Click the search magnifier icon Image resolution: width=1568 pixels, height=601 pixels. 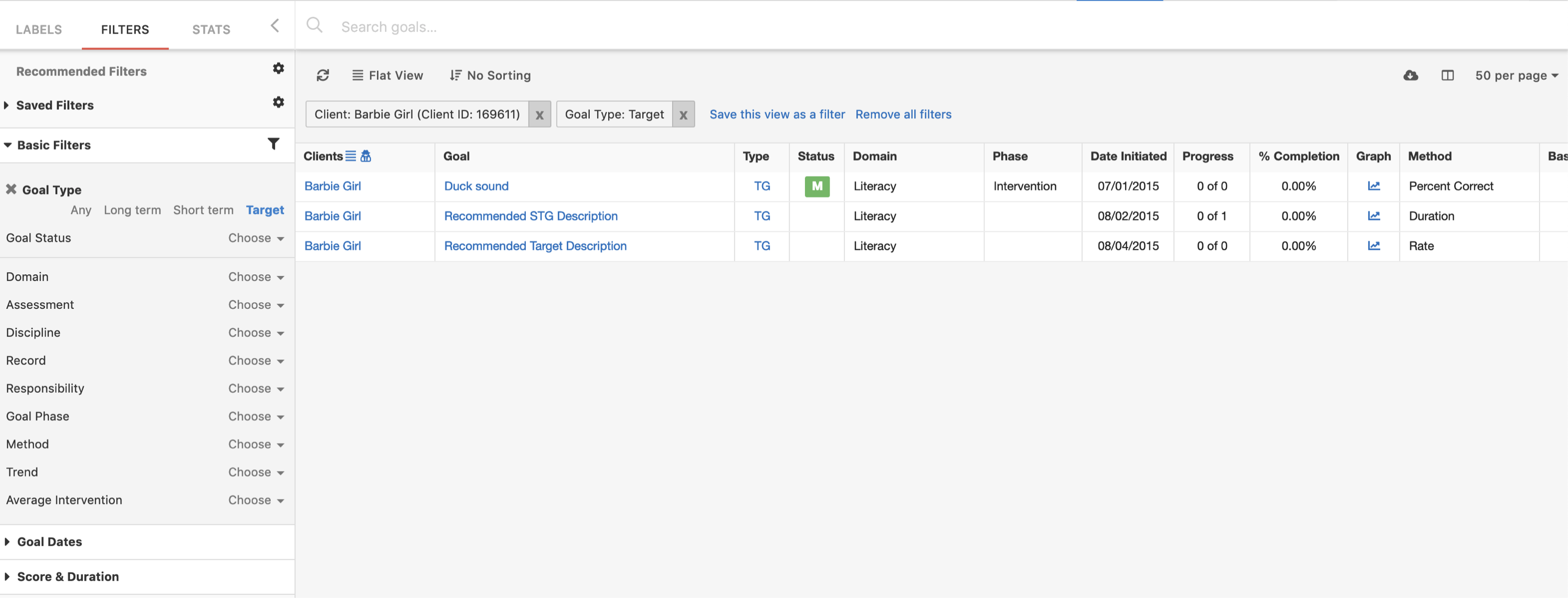pyautogui.click(x=314, y=25)
